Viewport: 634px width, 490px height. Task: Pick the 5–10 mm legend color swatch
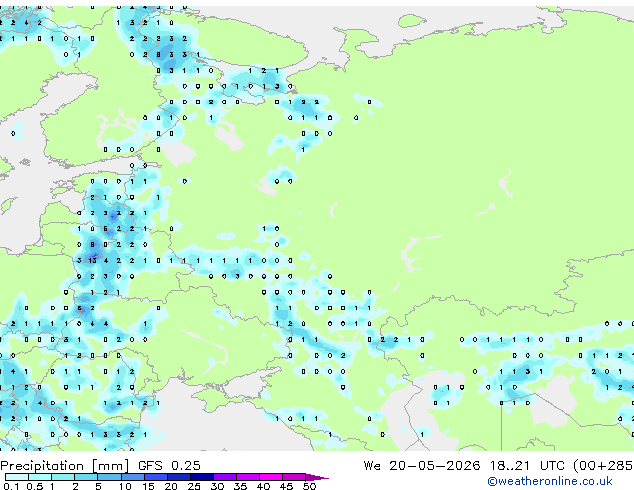click(x=109, y=477)
